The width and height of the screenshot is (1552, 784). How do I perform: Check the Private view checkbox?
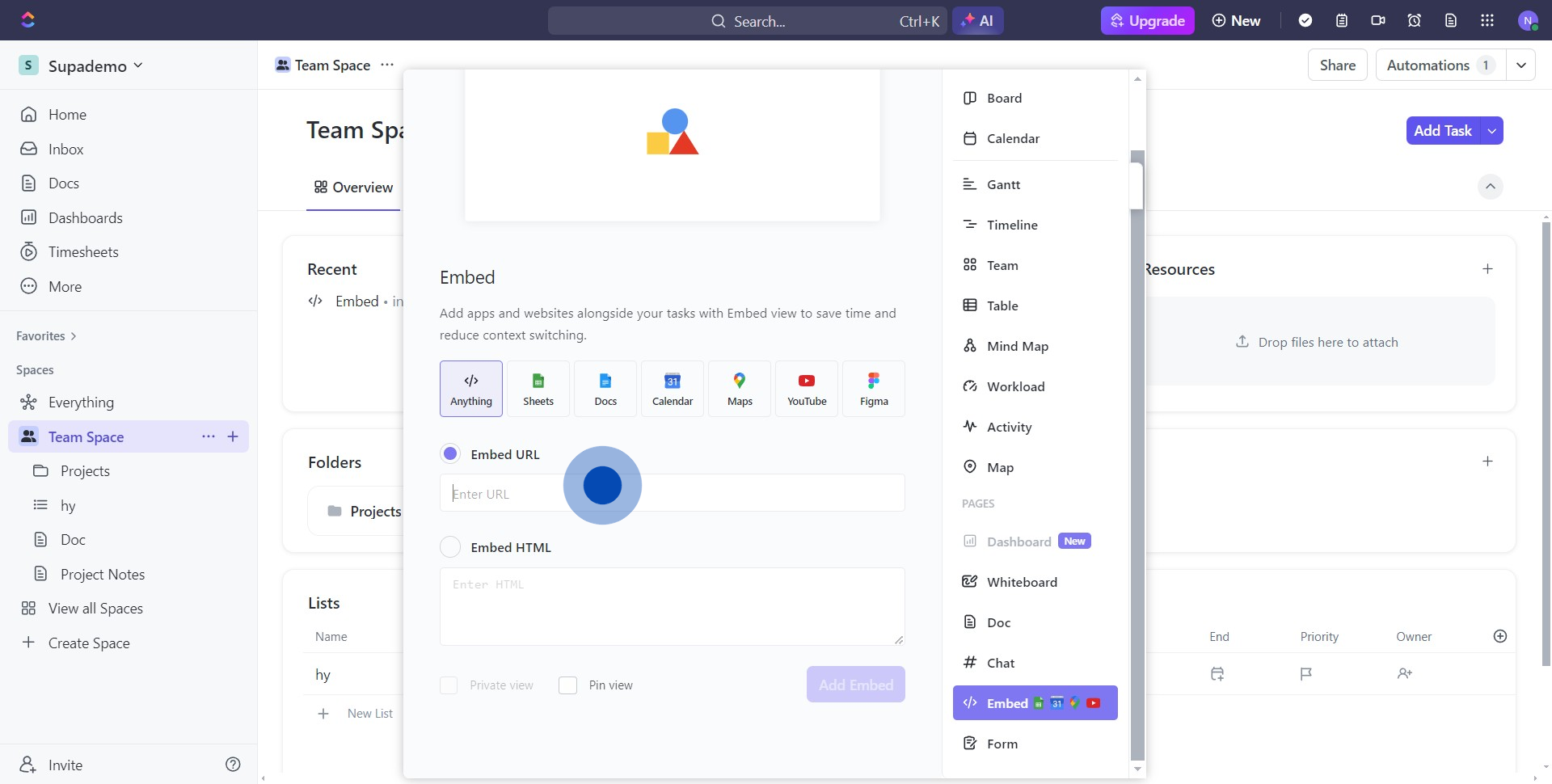point(449,685)
